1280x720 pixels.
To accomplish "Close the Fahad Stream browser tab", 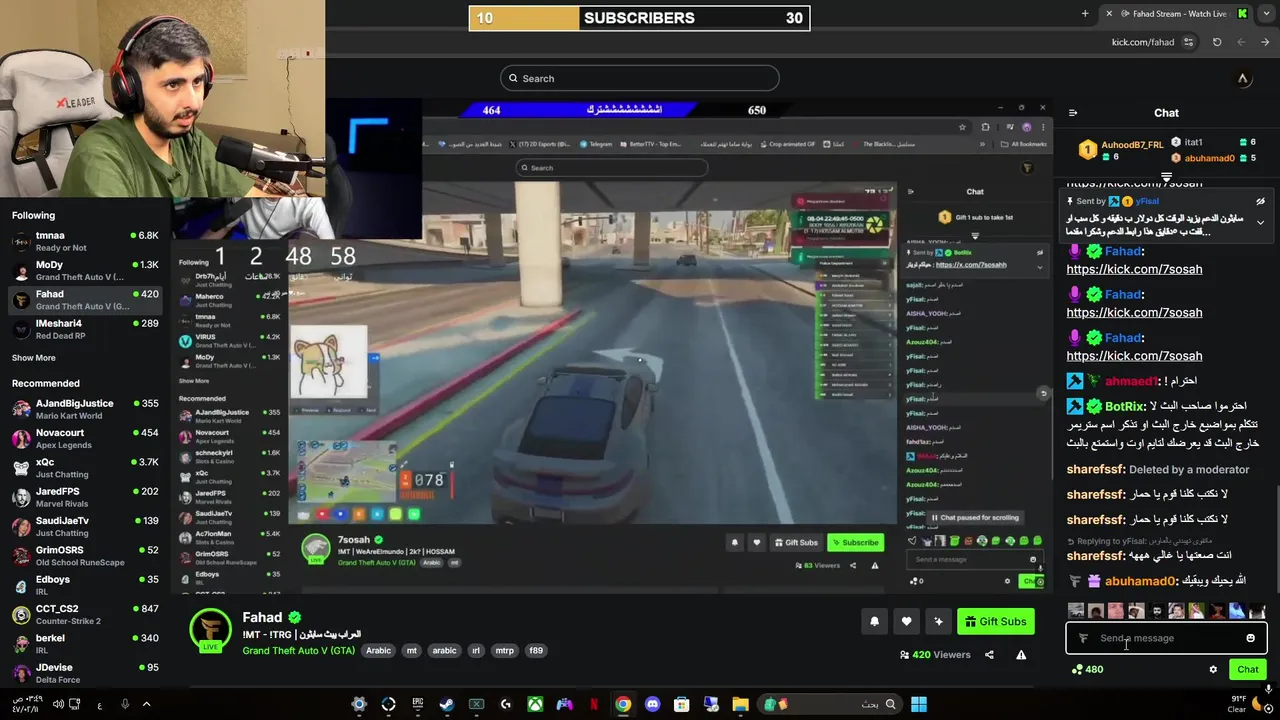I will pos(1108,14).
